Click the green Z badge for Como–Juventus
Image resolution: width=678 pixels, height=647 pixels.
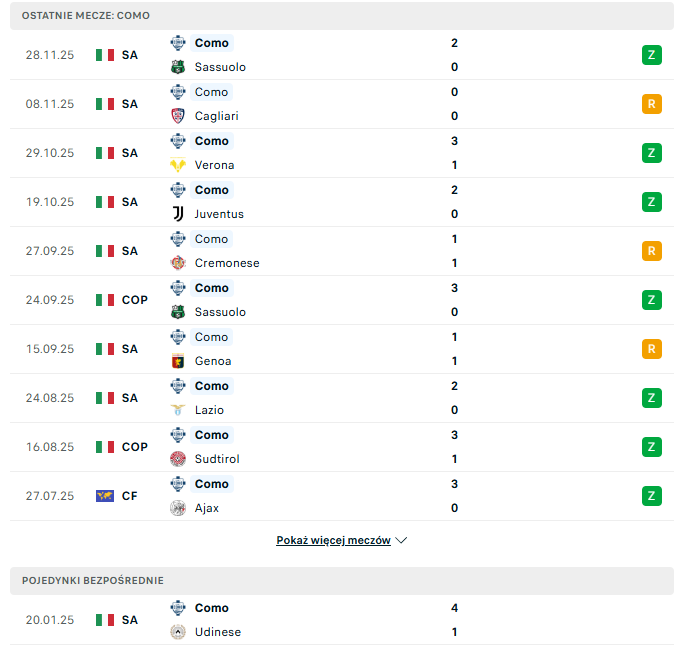click(652, 202)
